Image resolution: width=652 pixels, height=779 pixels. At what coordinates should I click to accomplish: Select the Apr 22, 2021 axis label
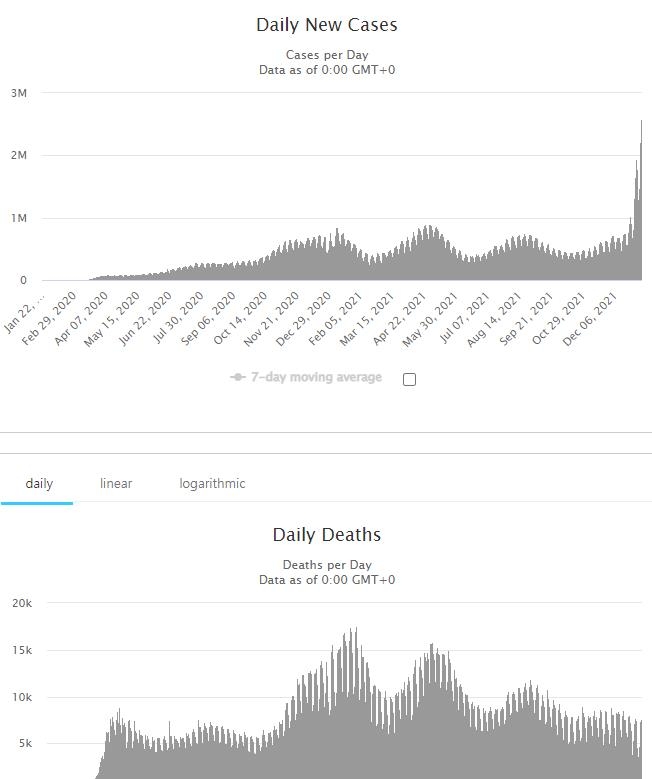pyautogui.click(x=399, y=319)
